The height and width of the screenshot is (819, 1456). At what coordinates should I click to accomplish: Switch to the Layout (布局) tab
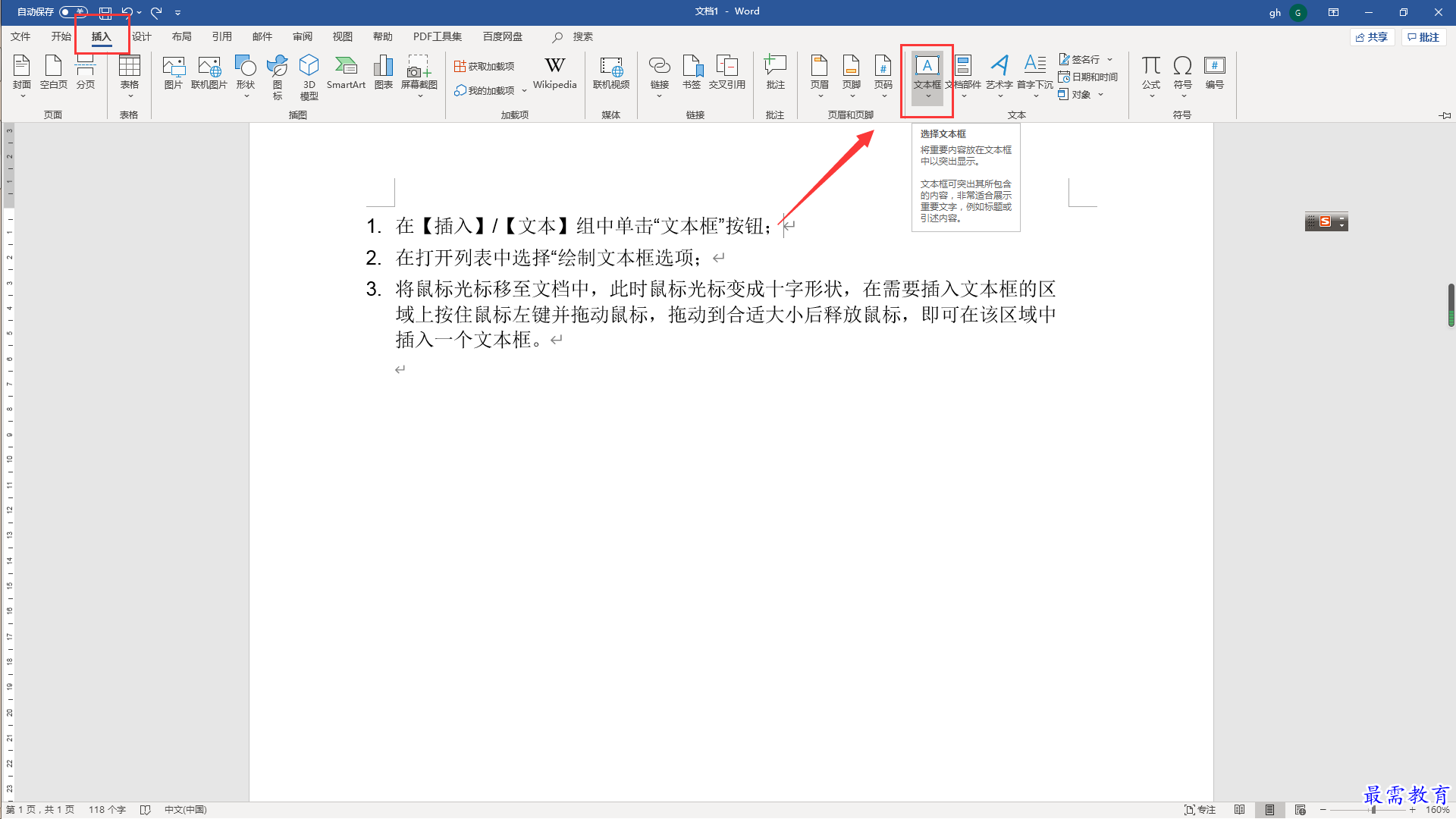point(182,36)
